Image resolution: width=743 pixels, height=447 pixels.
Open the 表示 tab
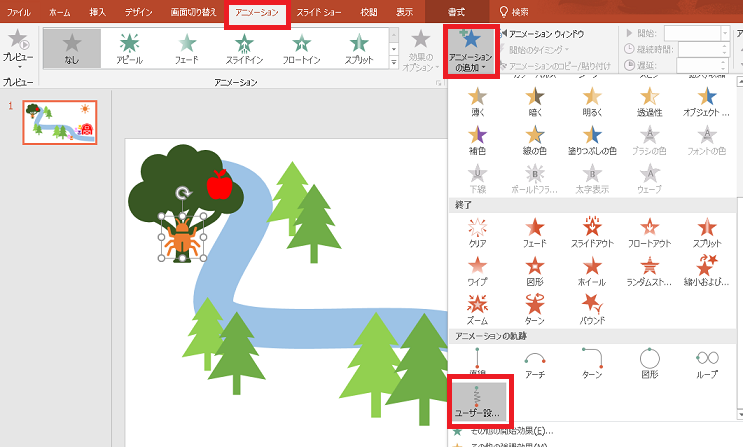click(404, 12)
